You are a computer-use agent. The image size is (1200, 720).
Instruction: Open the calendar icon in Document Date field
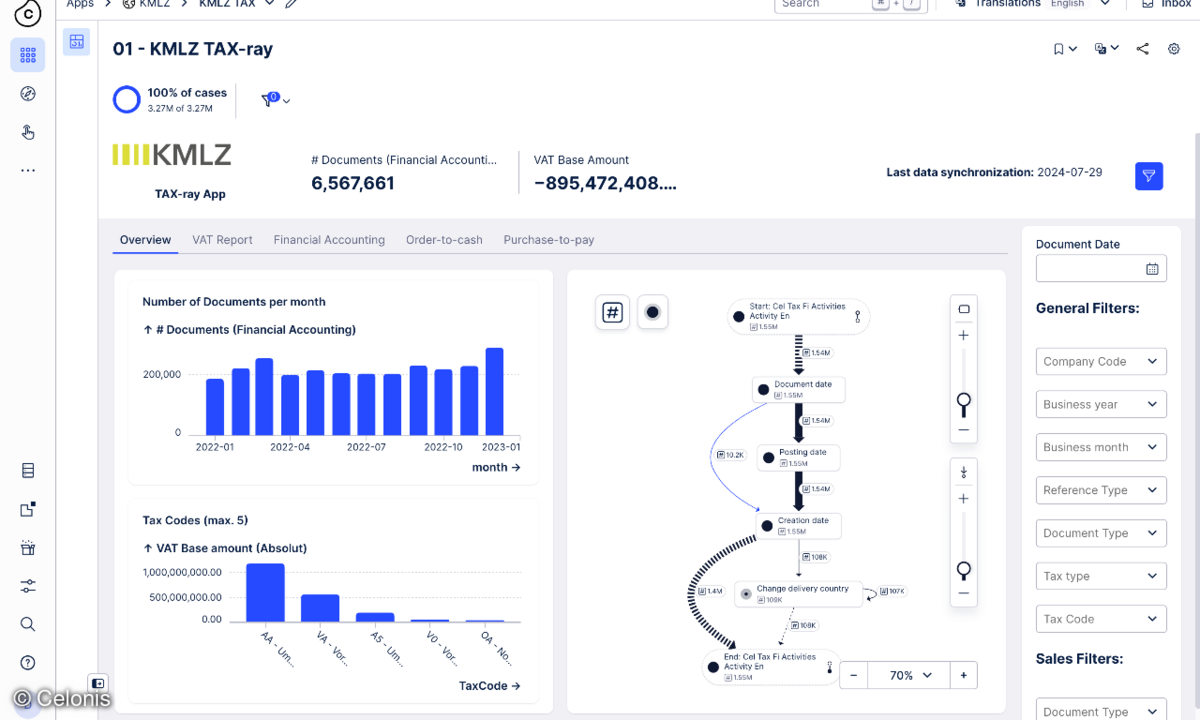pos(1152,269)
